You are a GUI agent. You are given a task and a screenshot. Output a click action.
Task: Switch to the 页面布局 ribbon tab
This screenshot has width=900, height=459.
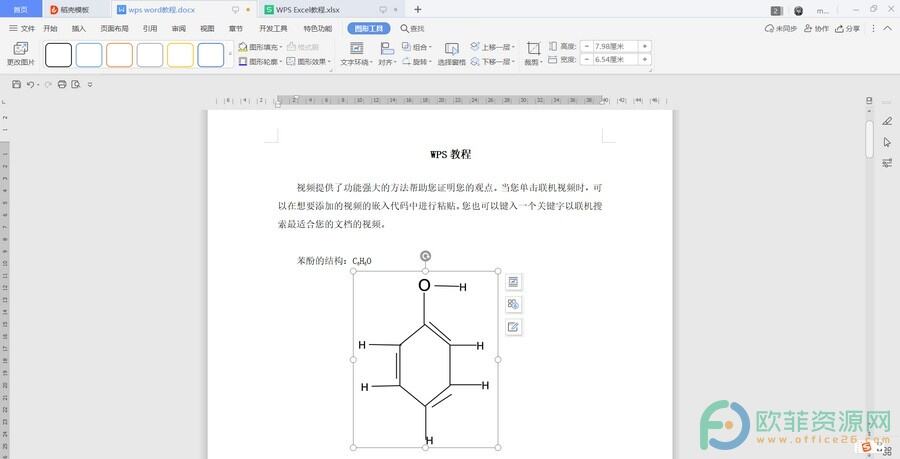pyautogui.click(x=114, y=28)
